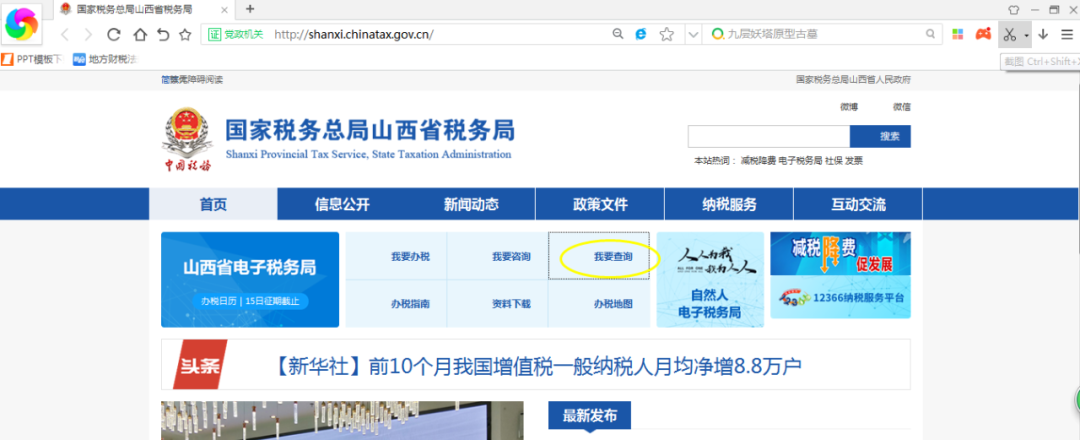The width and height of the screenshot is (1080, 440).
Task: Switch to IE compatibility mode icon
Action: coord(641,34)
